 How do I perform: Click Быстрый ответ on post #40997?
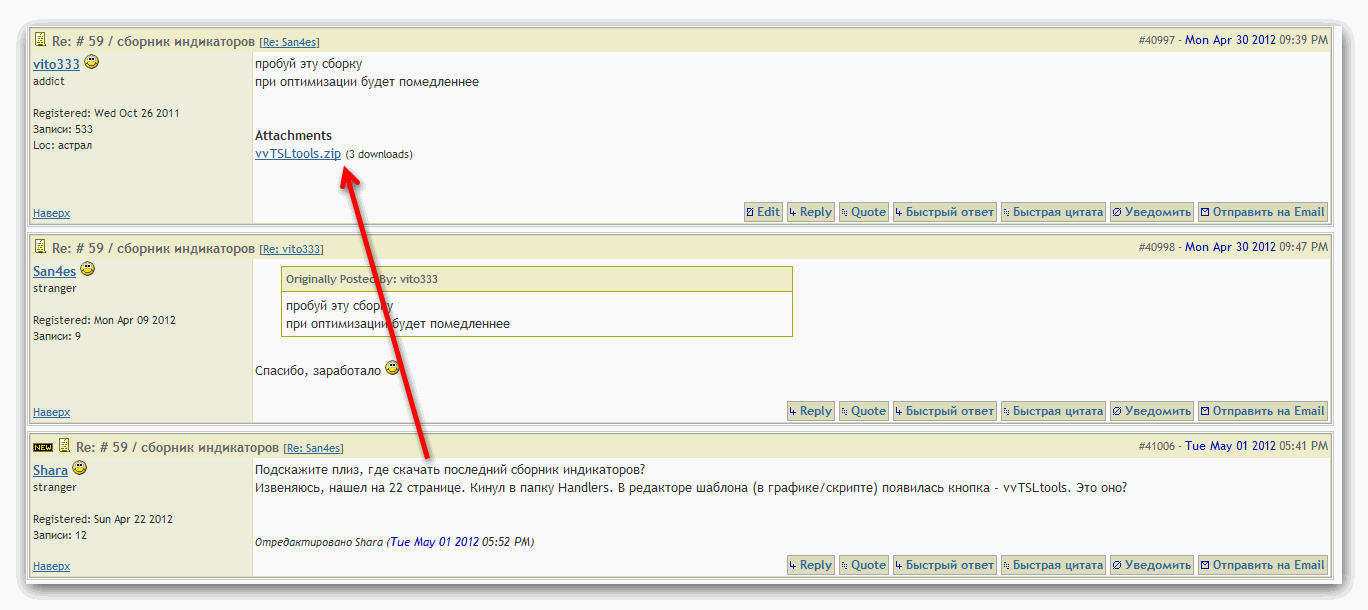click(945, 212)
